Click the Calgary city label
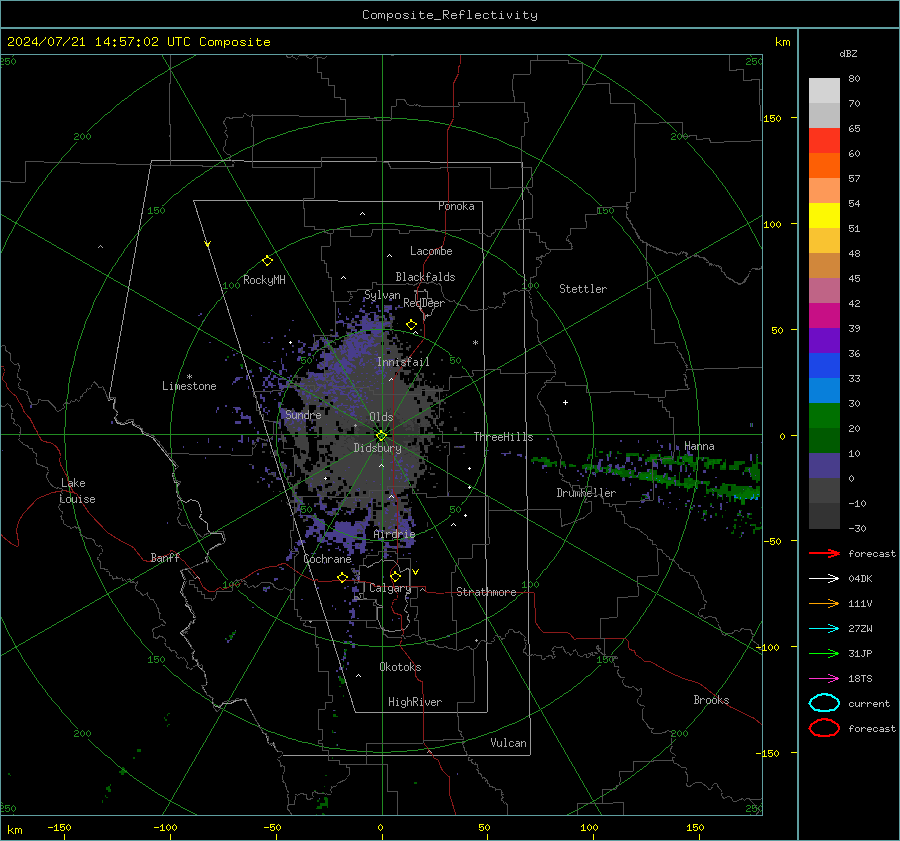Image resolution: width=900 pixels, height=841 pixels. point(390,588)
